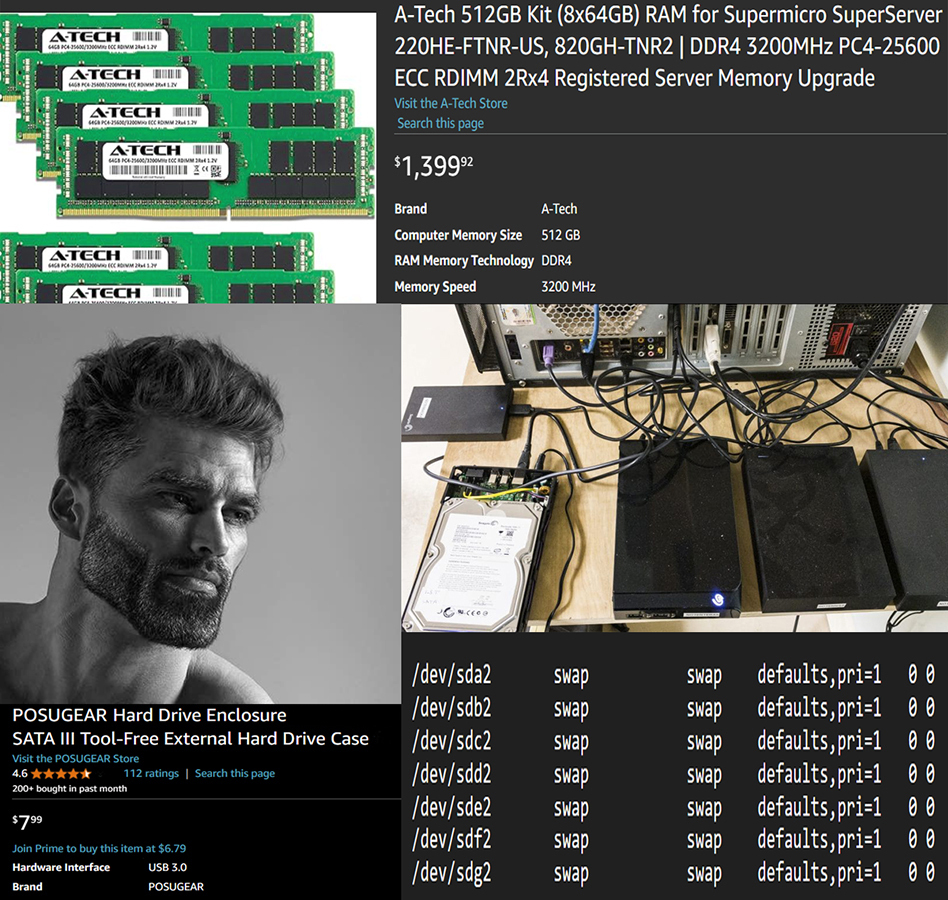Click the $1,399.92 price
This screenshot has height=900, width=948.
pos(434,166)
